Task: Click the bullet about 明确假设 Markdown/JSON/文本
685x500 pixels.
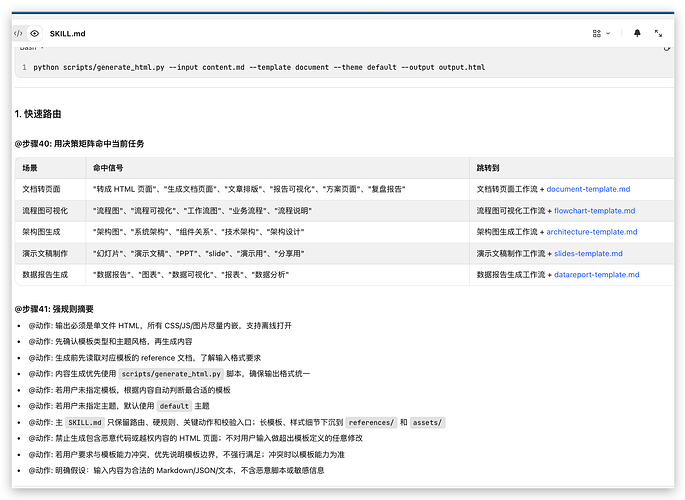Action: [x=176, y=470]
